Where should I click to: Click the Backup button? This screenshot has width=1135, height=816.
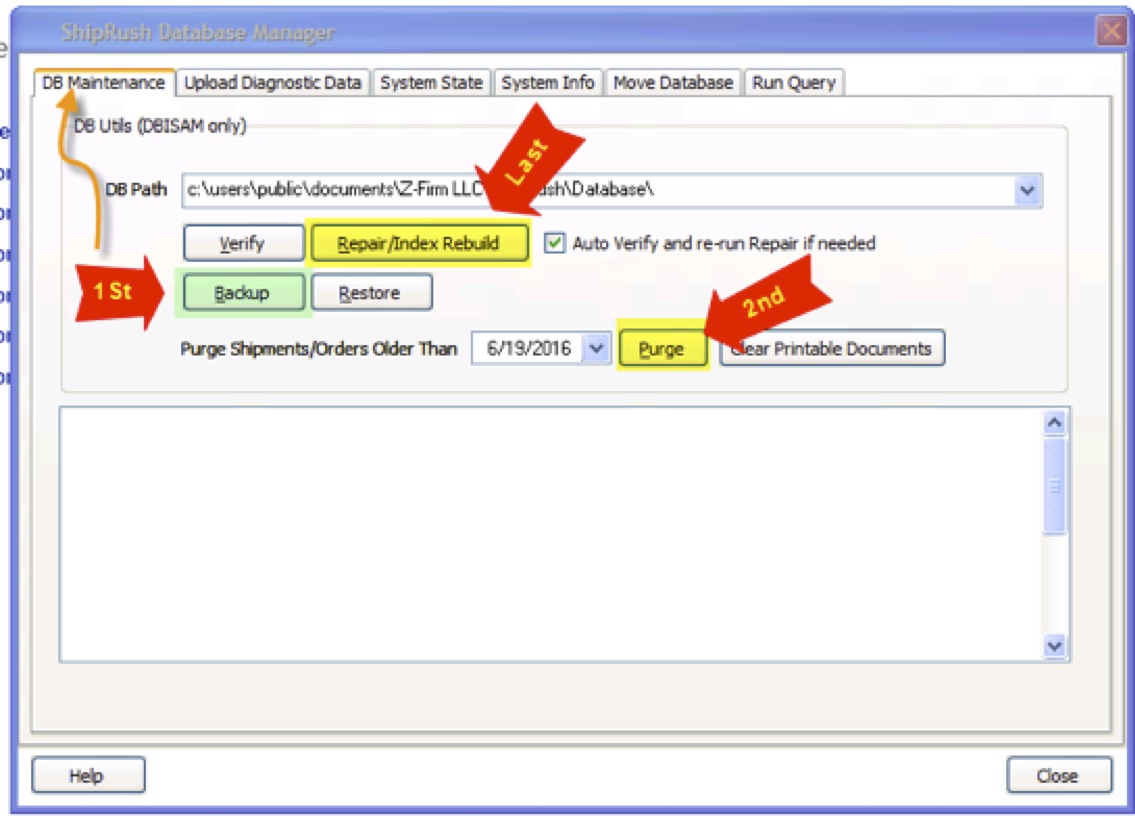[x=243, y=293]
